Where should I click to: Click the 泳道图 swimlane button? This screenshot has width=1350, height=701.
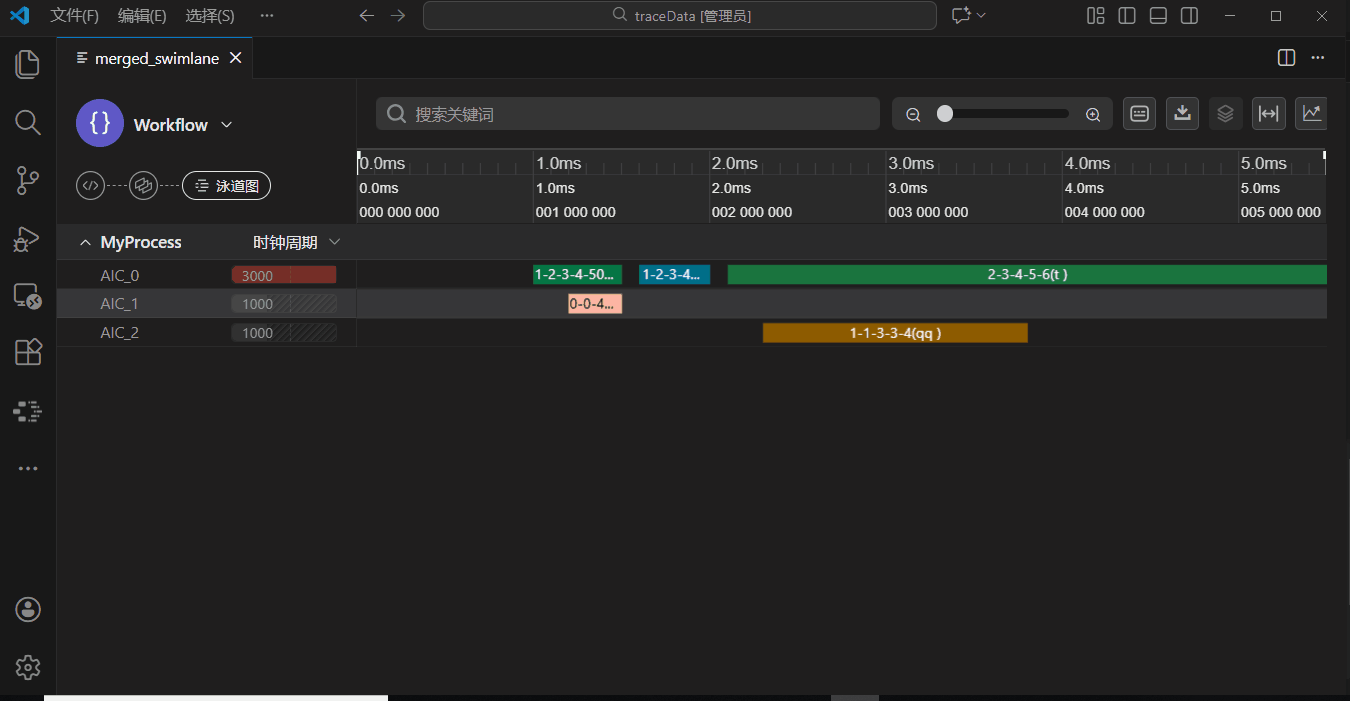click(226, 185)
